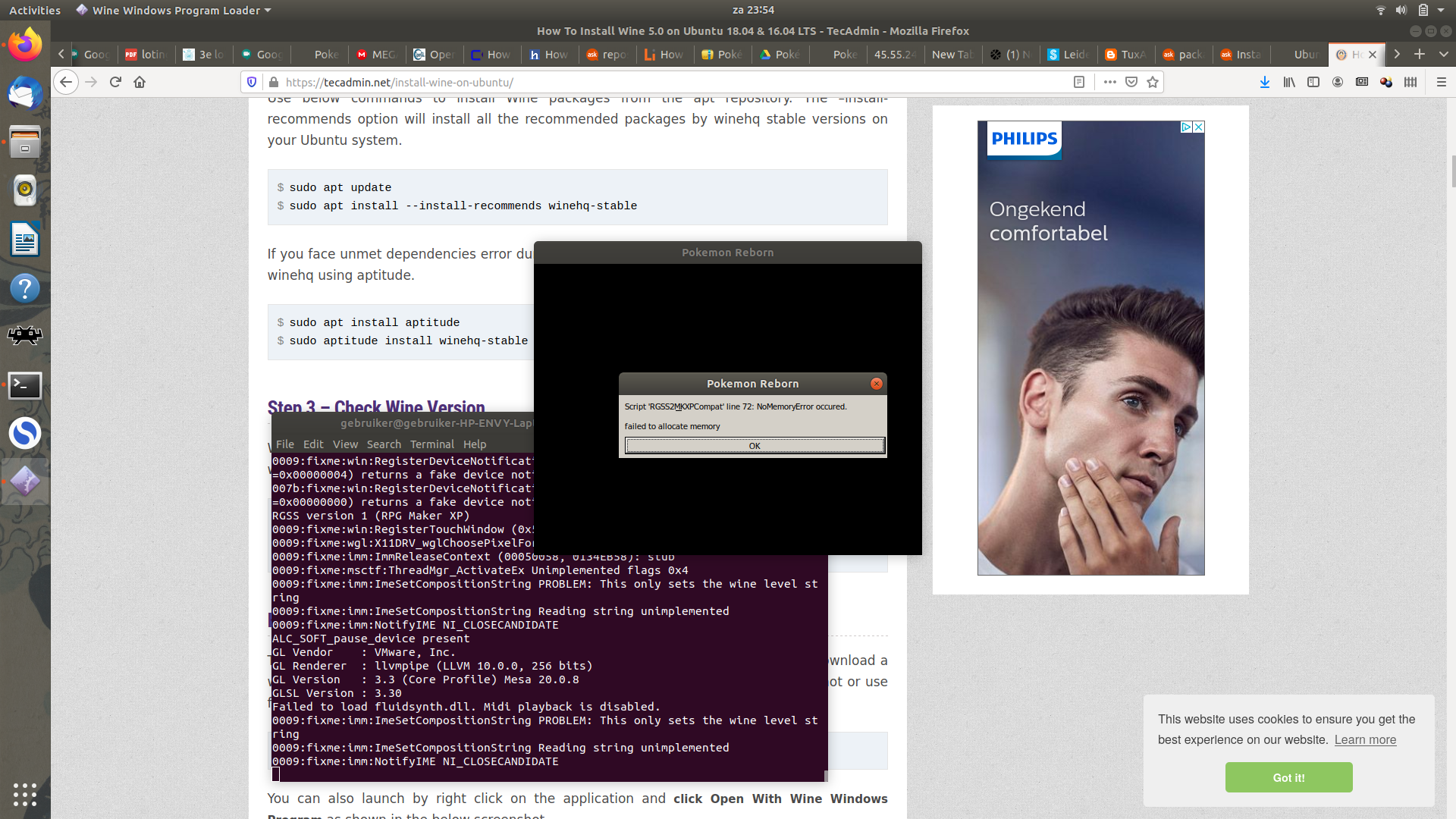Launch Thunderbird from the dock

[x=25, y=94]
